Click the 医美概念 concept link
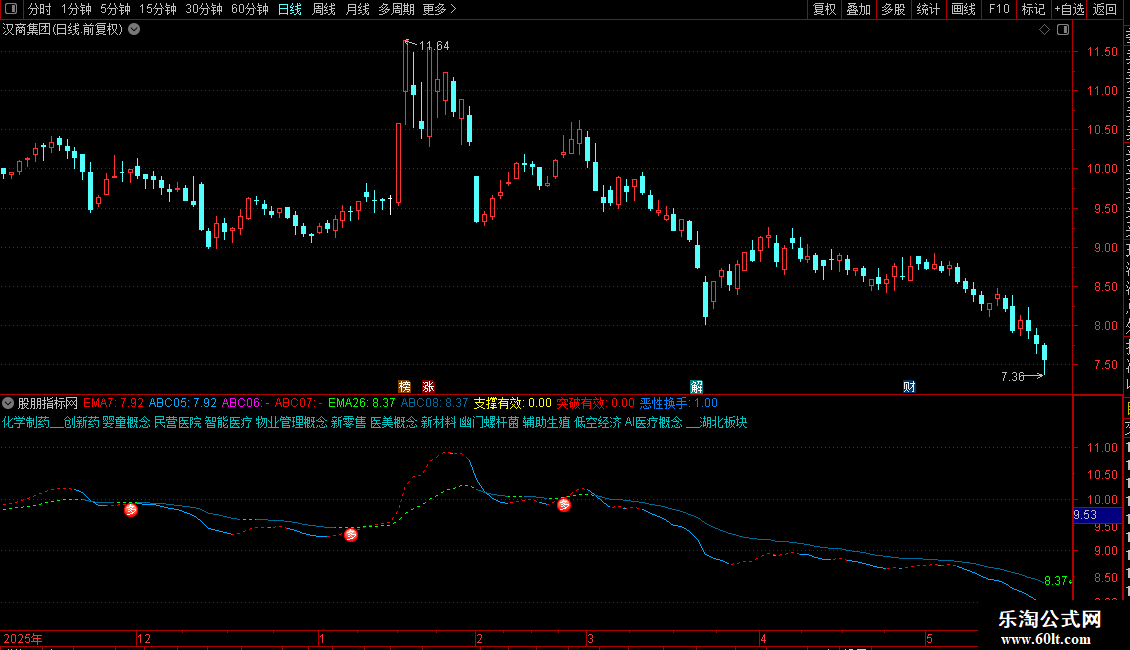The height and width of the screenshot is (650, 1130). tap(393, 422)
